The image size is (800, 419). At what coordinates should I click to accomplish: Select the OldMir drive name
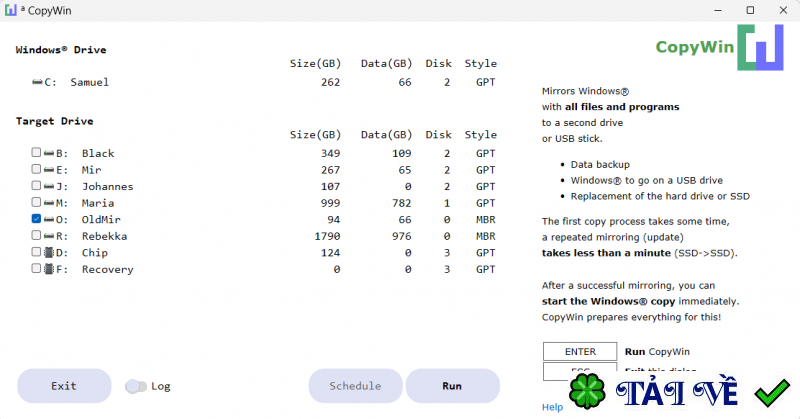[101, 219]
